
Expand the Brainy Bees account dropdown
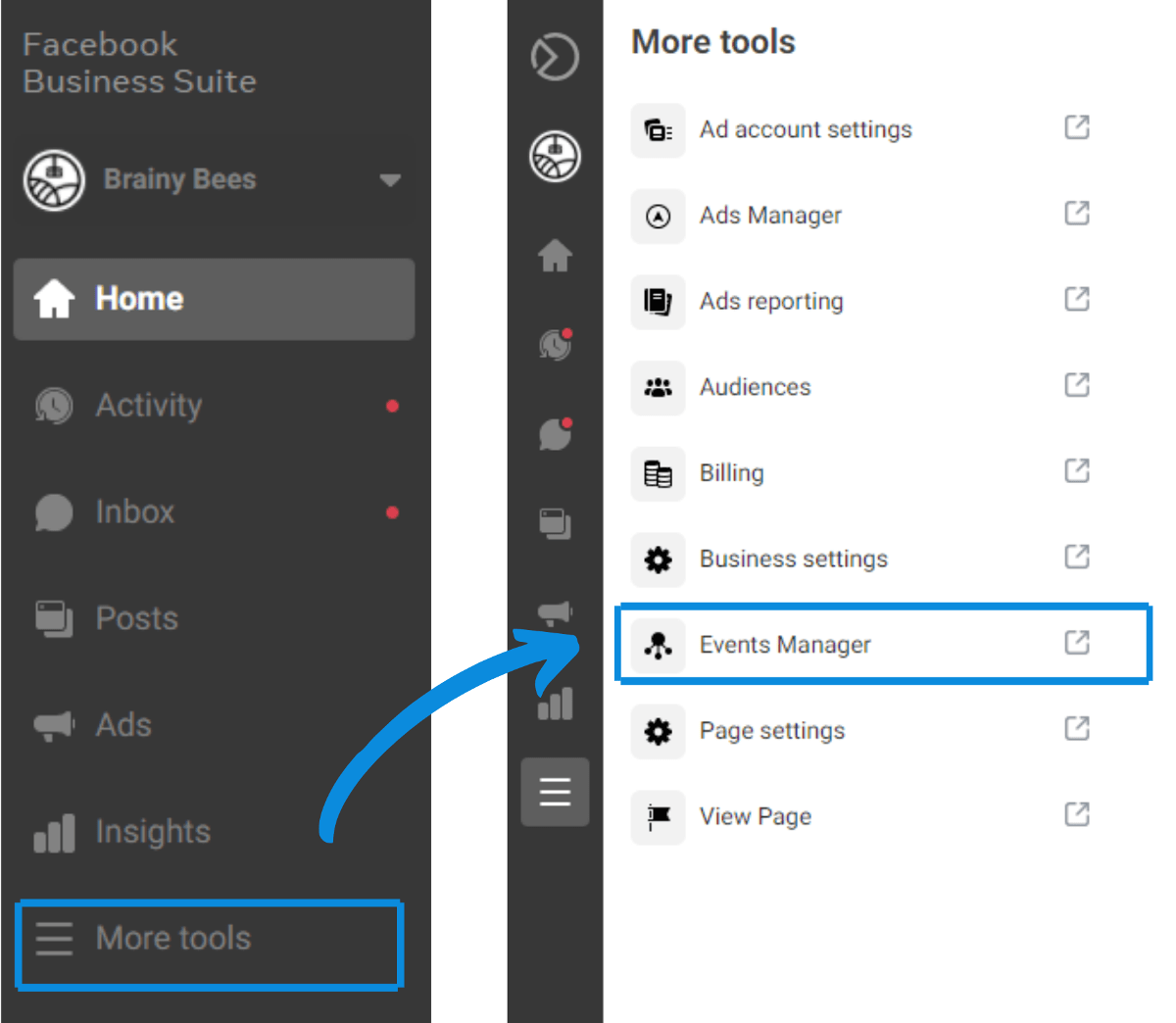point(390,180)
